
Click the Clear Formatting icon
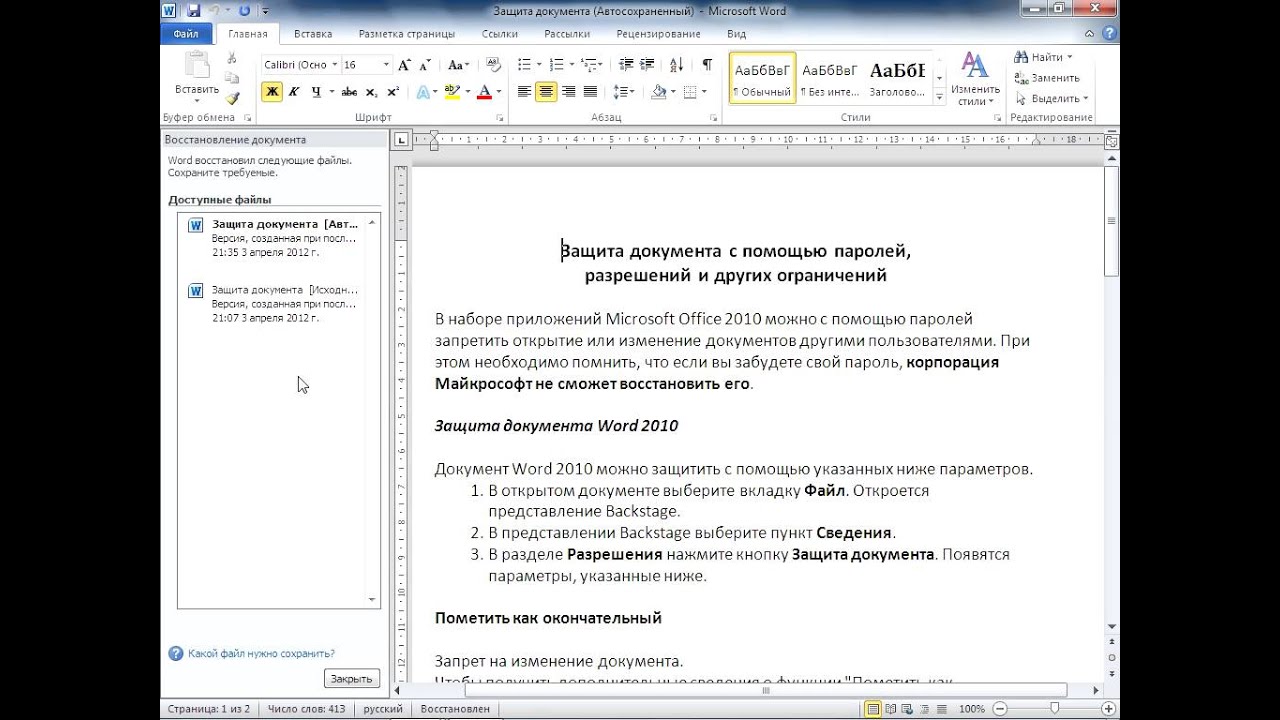click(x=494, y=65)
